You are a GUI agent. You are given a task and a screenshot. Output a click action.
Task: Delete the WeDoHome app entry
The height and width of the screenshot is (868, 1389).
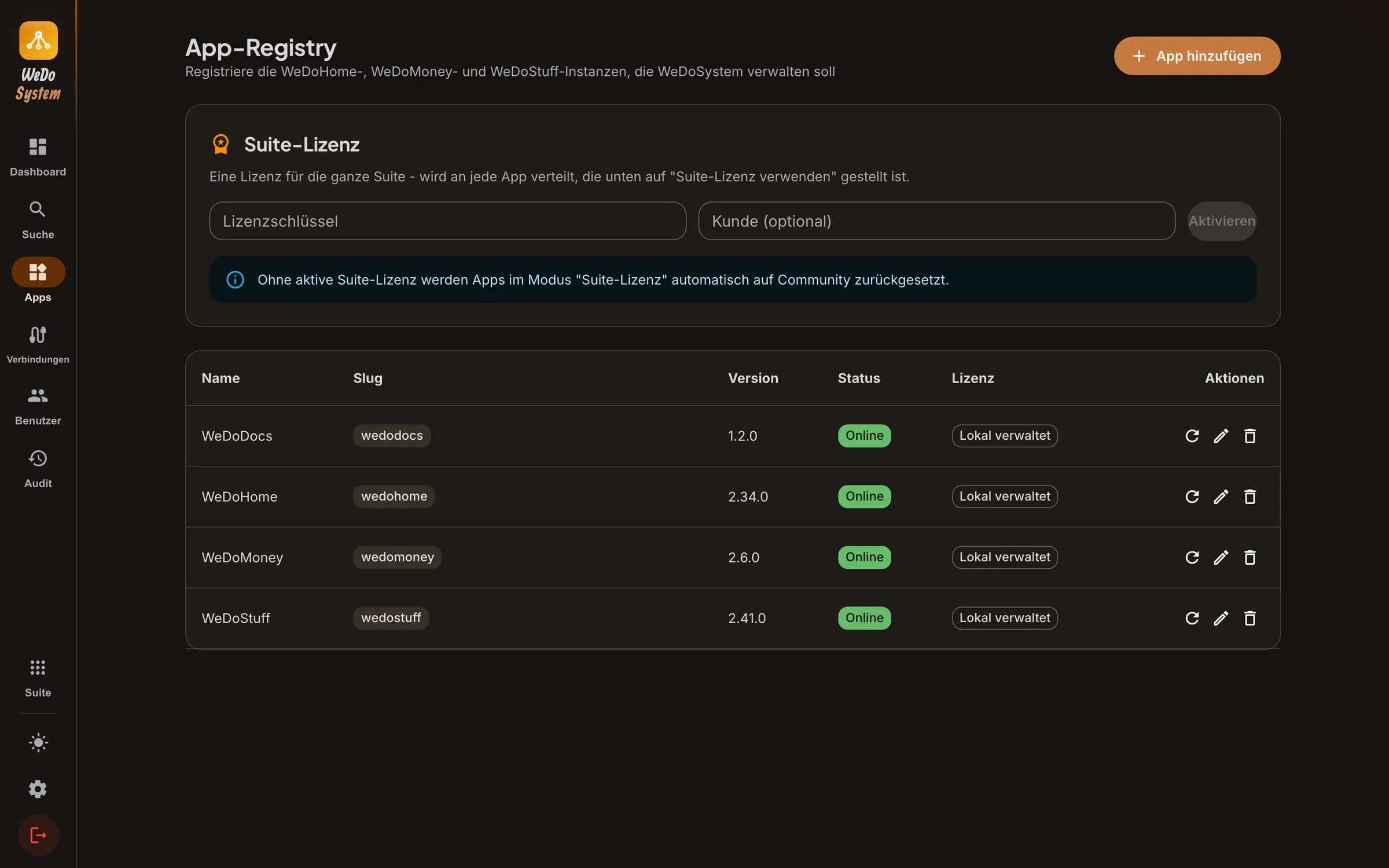pyautogui.click(x=1250, y=496)
